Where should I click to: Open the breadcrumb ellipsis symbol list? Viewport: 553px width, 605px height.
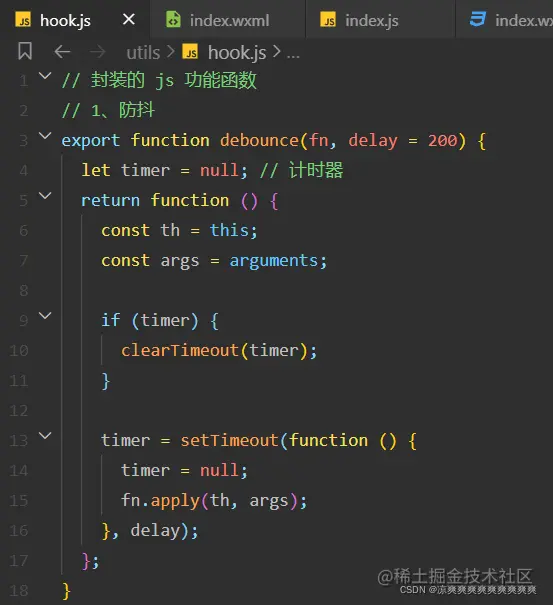(x=293, y=54)
